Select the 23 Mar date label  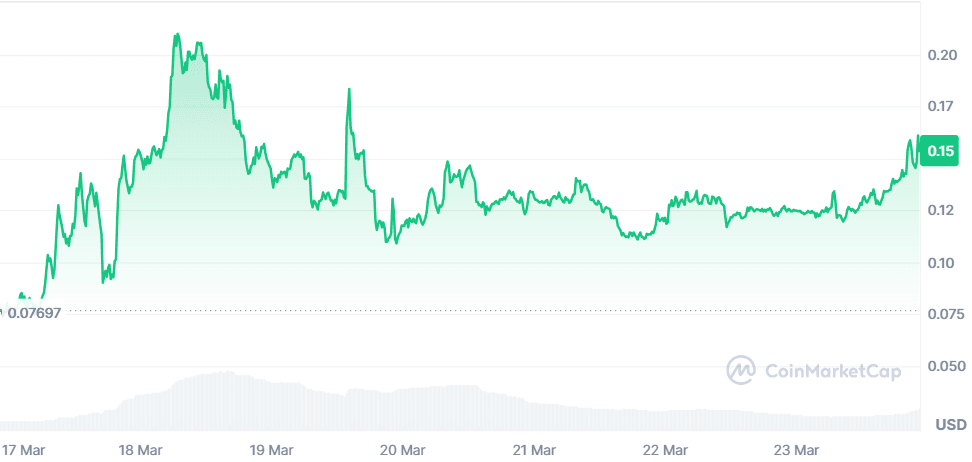coord(798,450)
